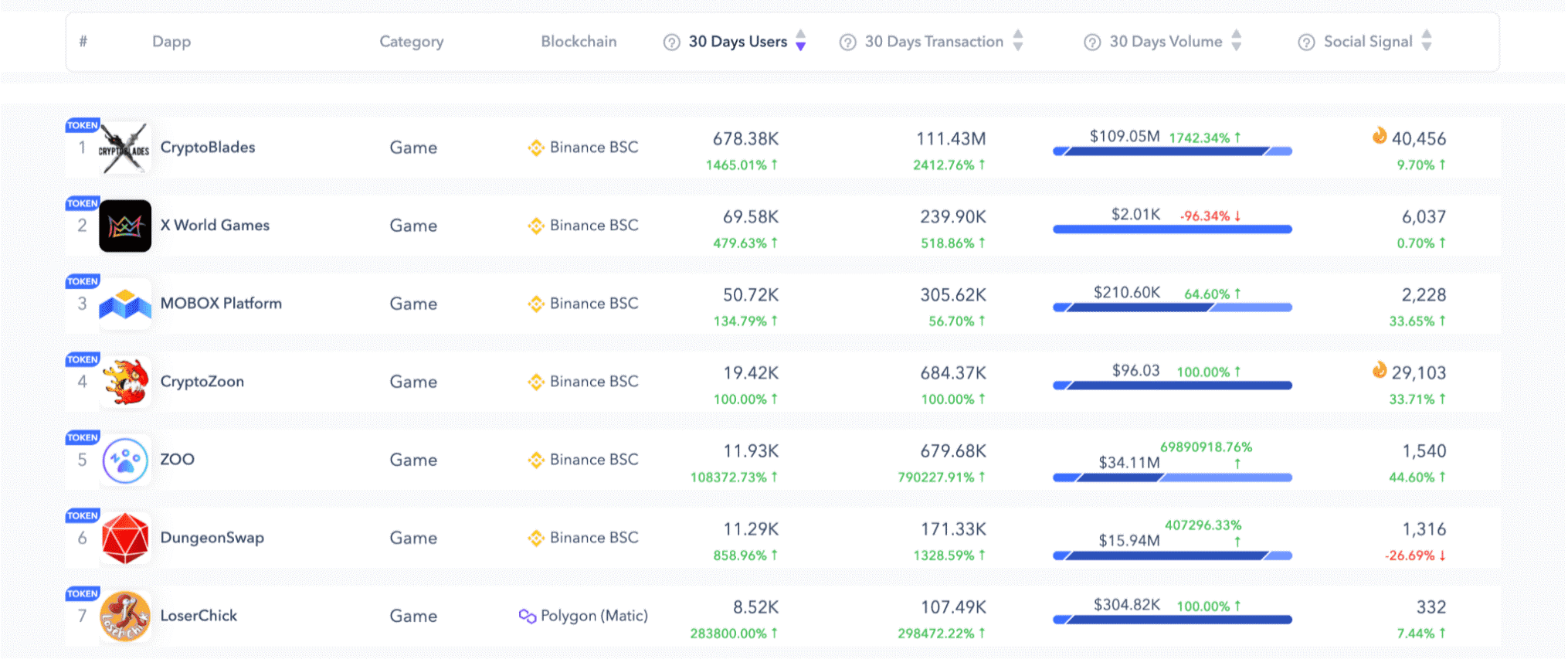Open the DungeonSwap dapp link
This screenshot has height=666, width=1568.
pos(212,538)
